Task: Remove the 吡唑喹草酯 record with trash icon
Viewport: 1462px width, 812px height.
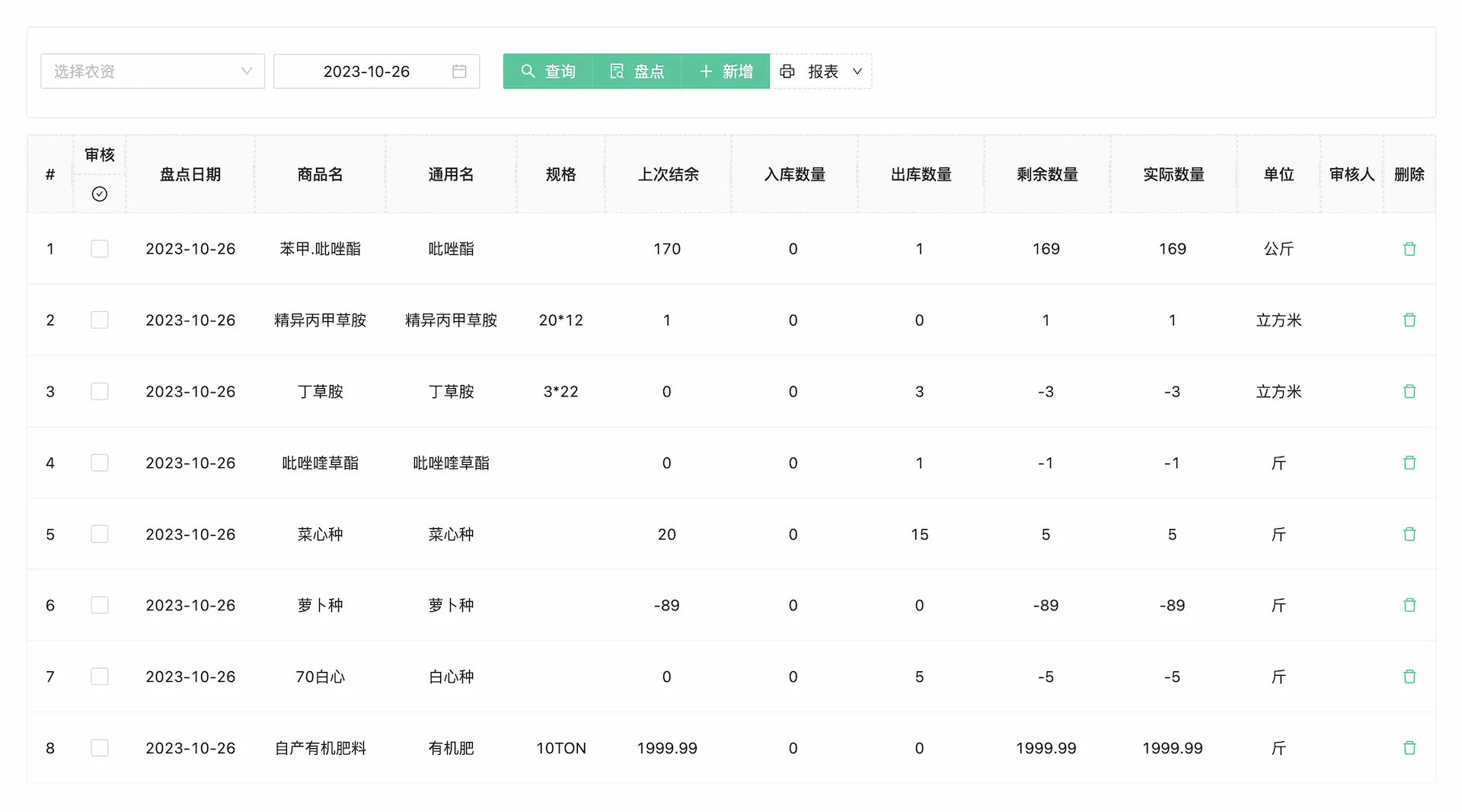Action: point(1409,463)
